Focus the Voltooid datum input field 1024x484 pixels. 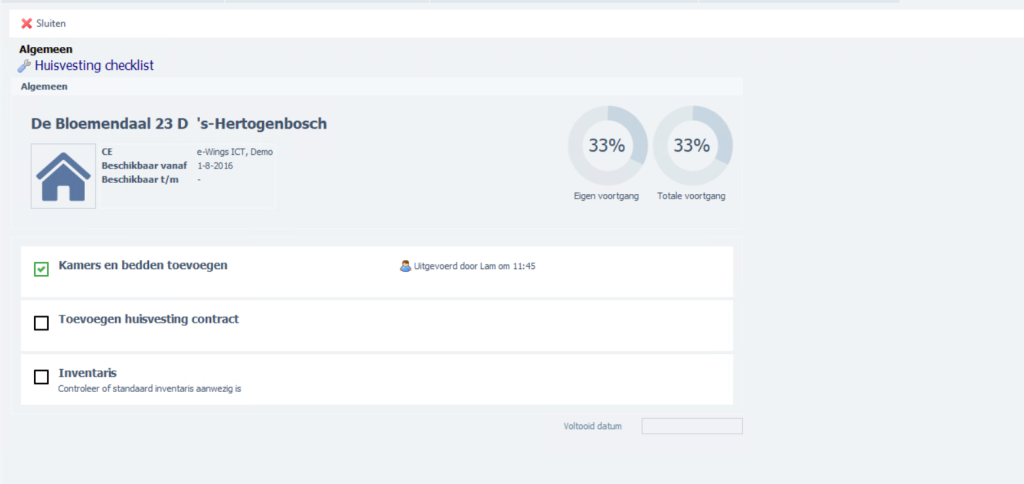[691, 426]
